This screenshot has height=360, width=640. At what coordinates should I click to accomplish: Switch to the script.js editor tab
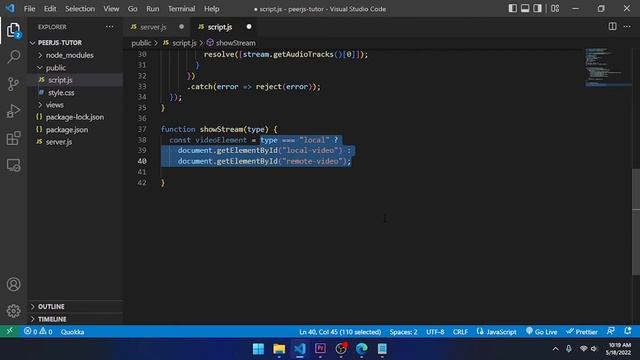[225, 27]
